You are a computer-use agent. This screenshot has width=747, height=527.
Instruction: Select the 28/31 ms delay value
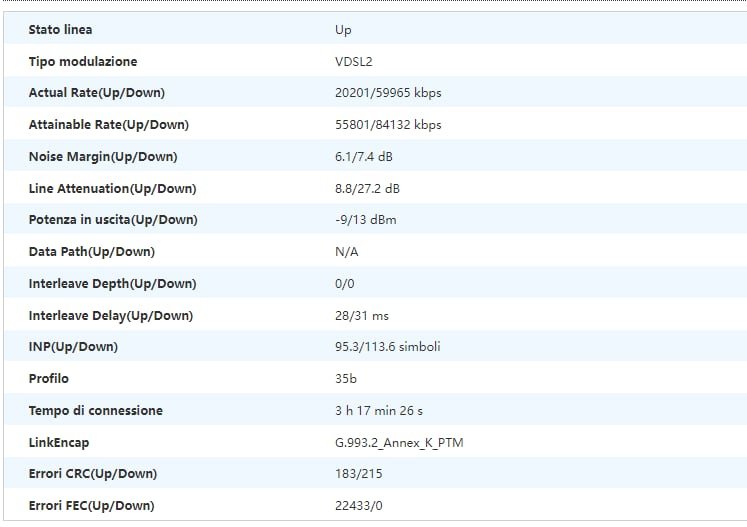click(x=362, y=316)
